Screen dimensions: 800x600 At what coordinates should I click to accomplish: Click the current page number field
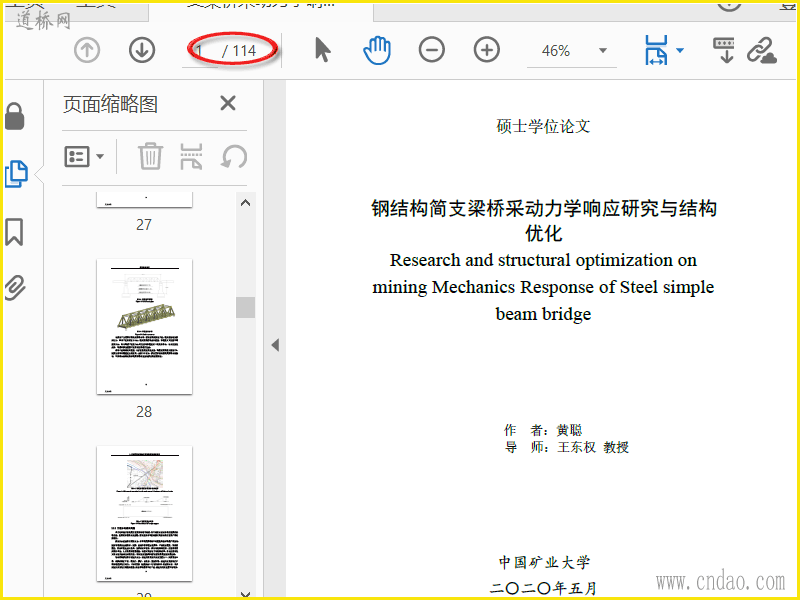199,51
